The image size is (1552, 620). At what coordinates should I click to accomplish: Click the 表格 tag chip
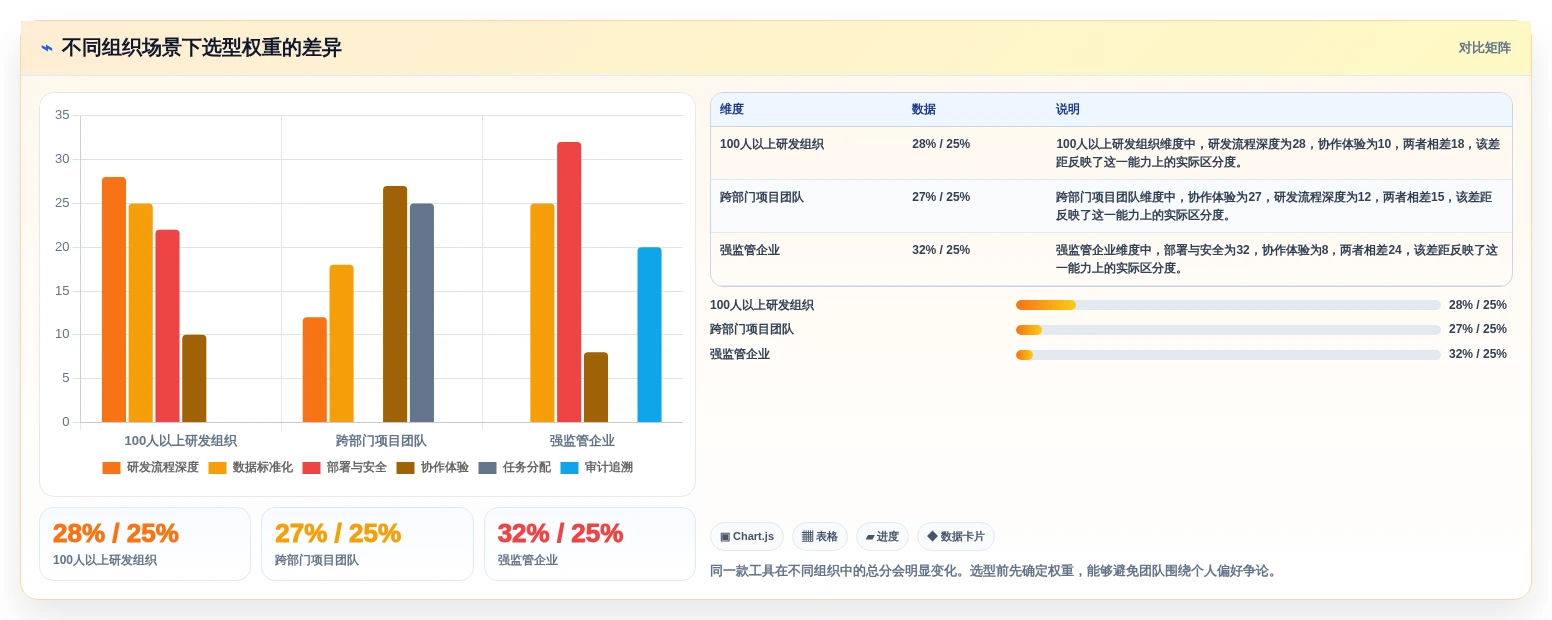click(820, 536)
